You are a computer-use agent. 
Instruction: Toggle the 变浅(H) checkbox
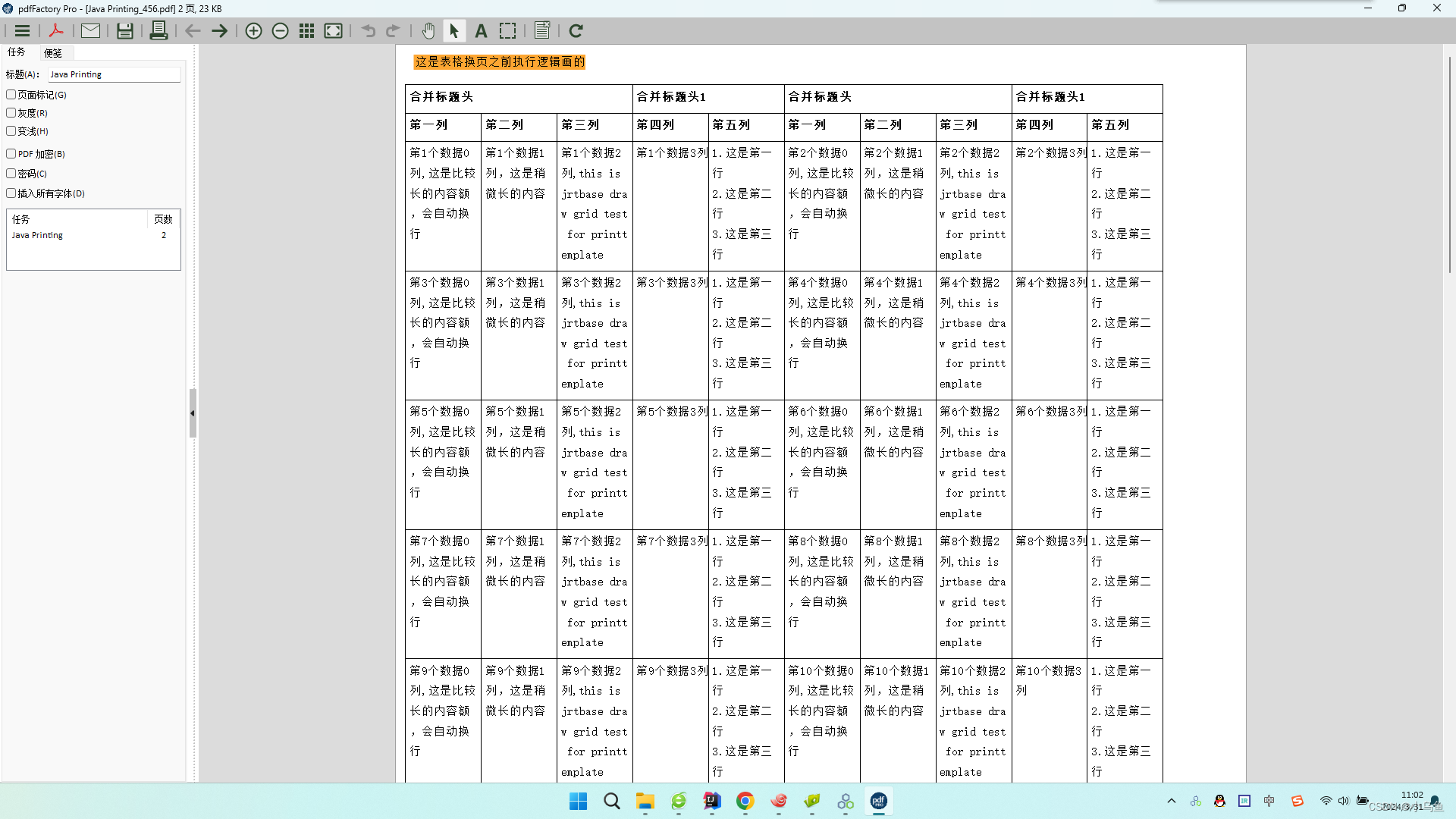11,131
